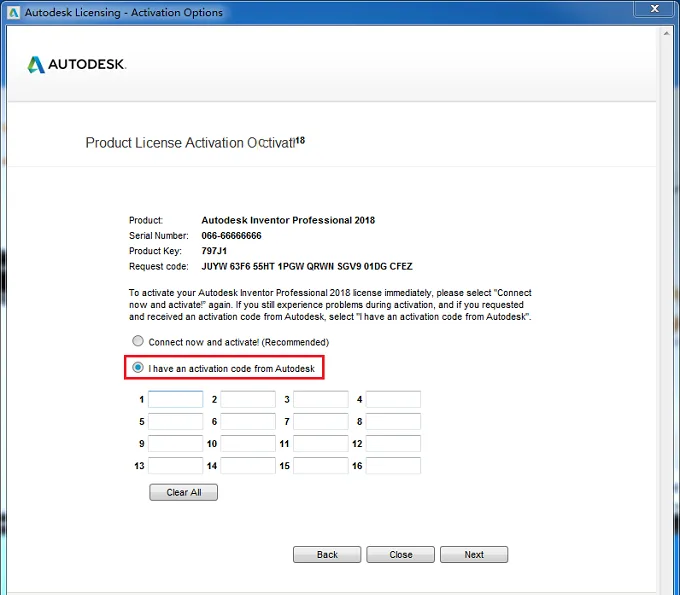Click the Request code: label
The width and height of the screenshot is (680, 595).
coord(159,266)
